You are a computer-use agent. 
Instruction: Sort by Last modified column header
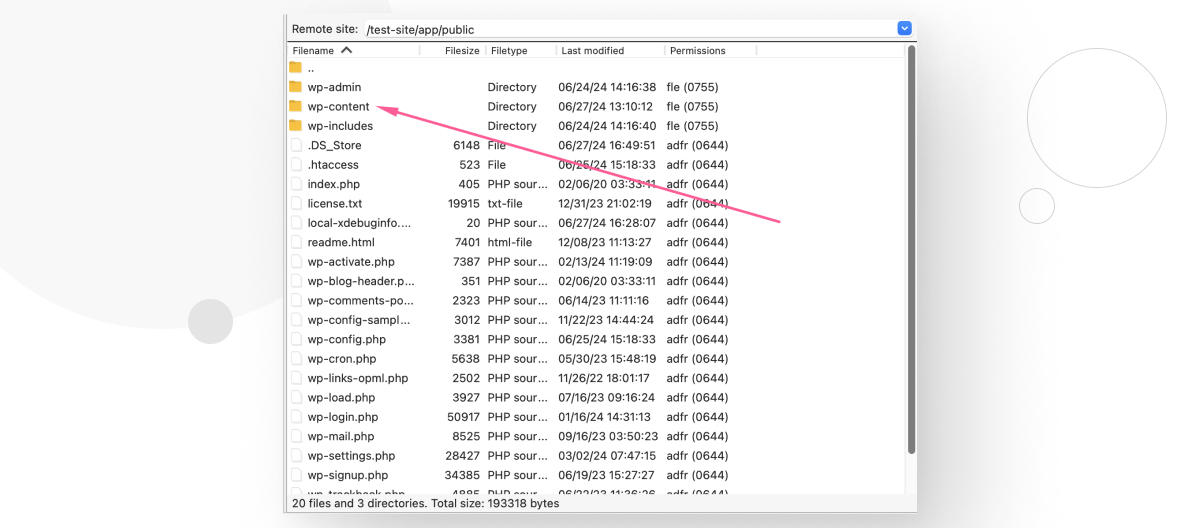[592, 50]
